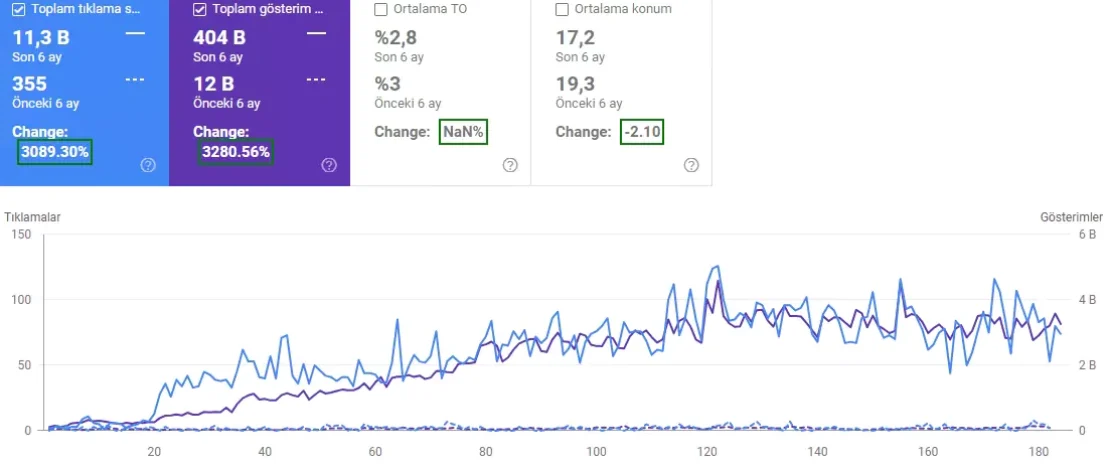Enable the Ortalama TO checkbox
Screen dimensions: 1109x466
(x=381, y=10)
